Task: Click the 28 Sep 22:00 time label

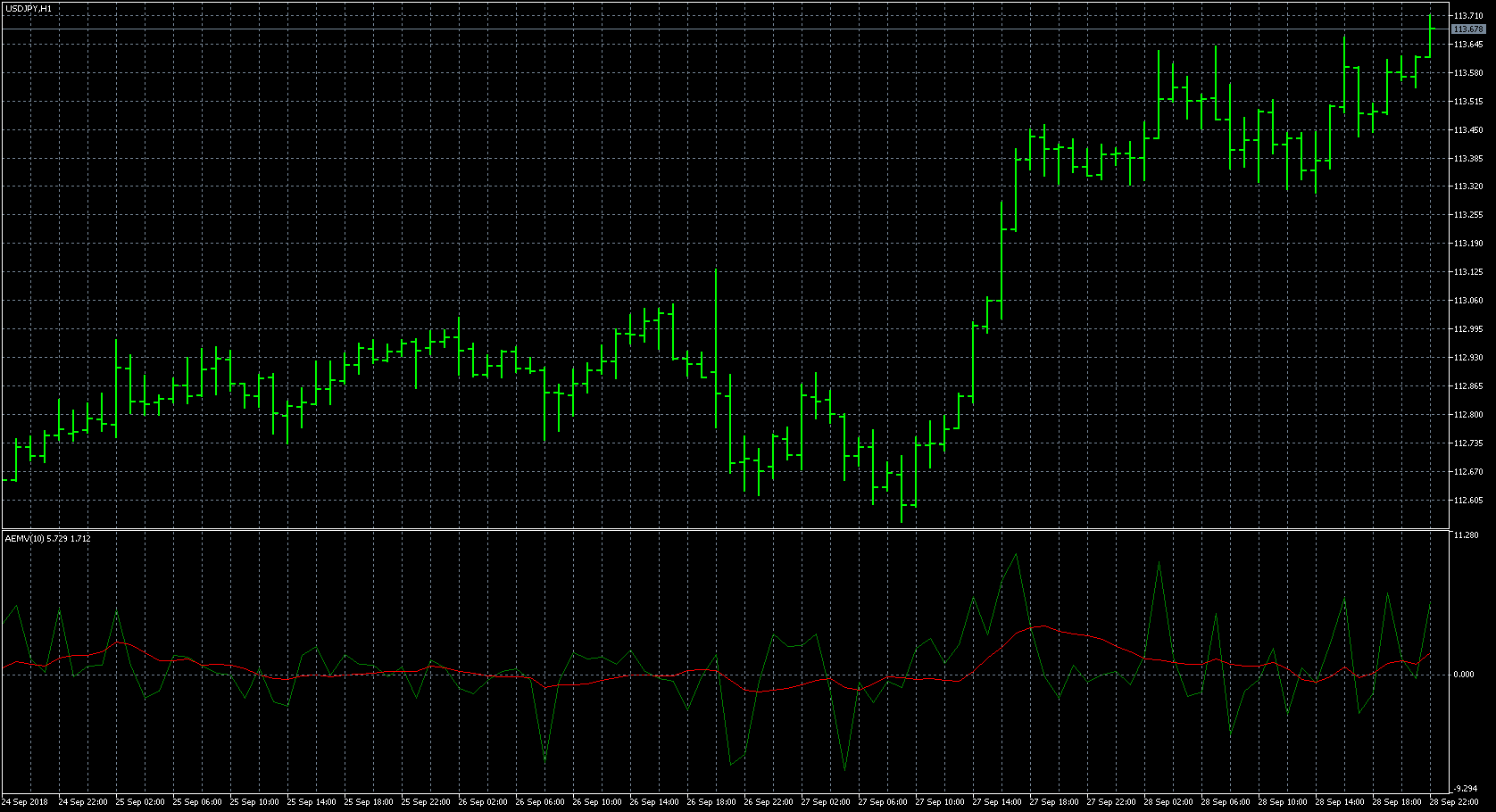Action: 1454,802
